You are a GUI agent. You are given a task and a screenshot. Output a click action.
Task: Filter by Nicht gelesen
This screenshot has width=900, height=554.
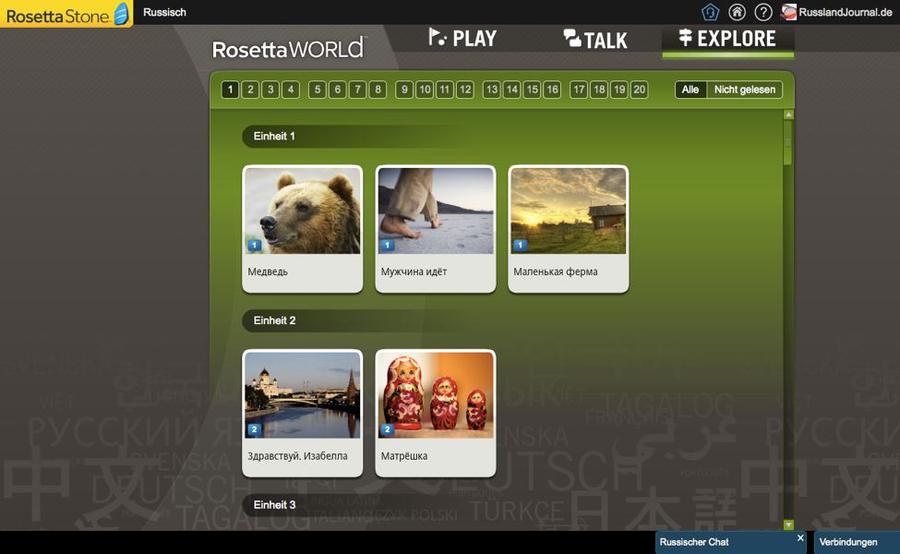[x=744, y=90]
